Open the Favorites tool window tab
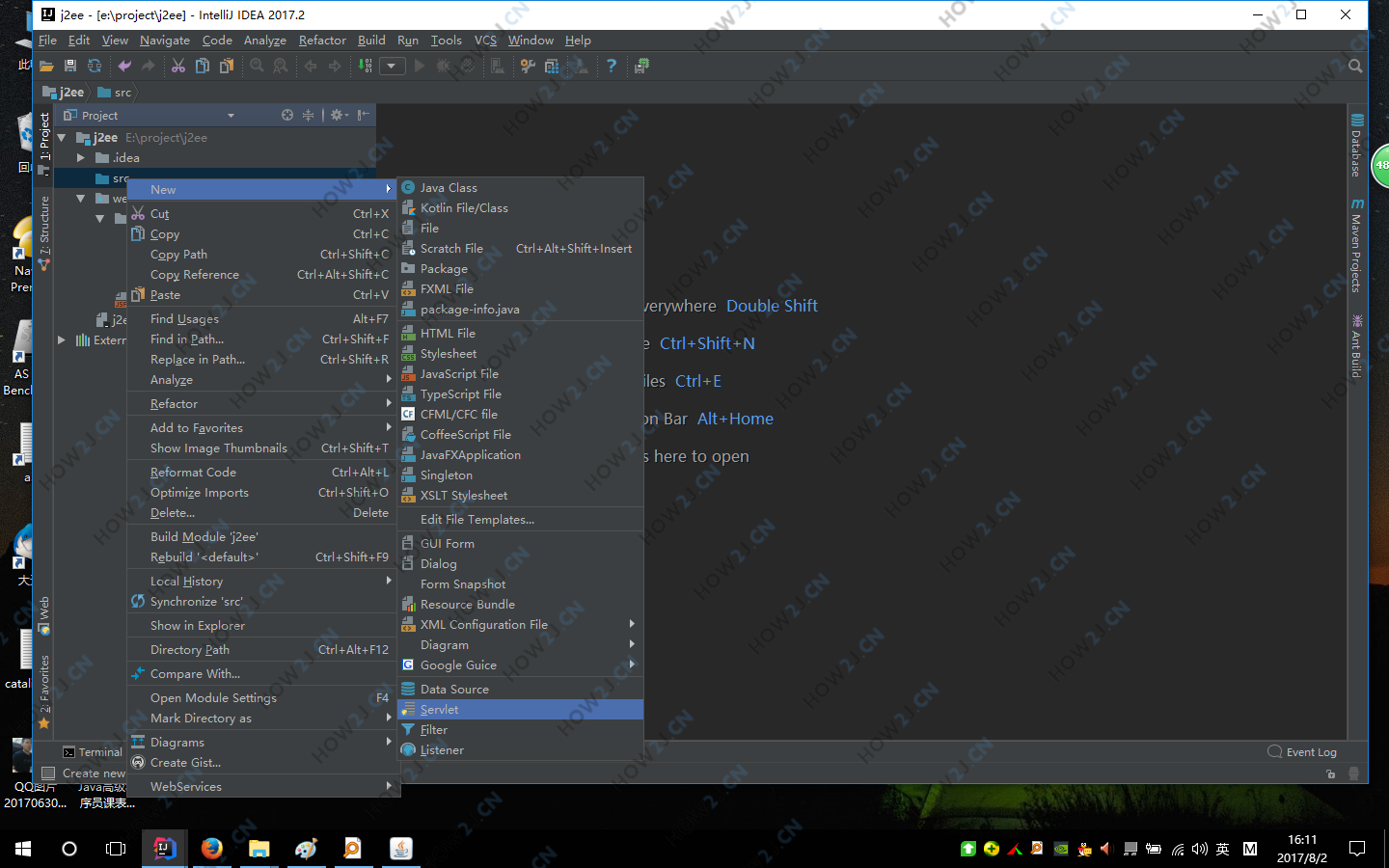1389x868 pixels. point(44,692)
